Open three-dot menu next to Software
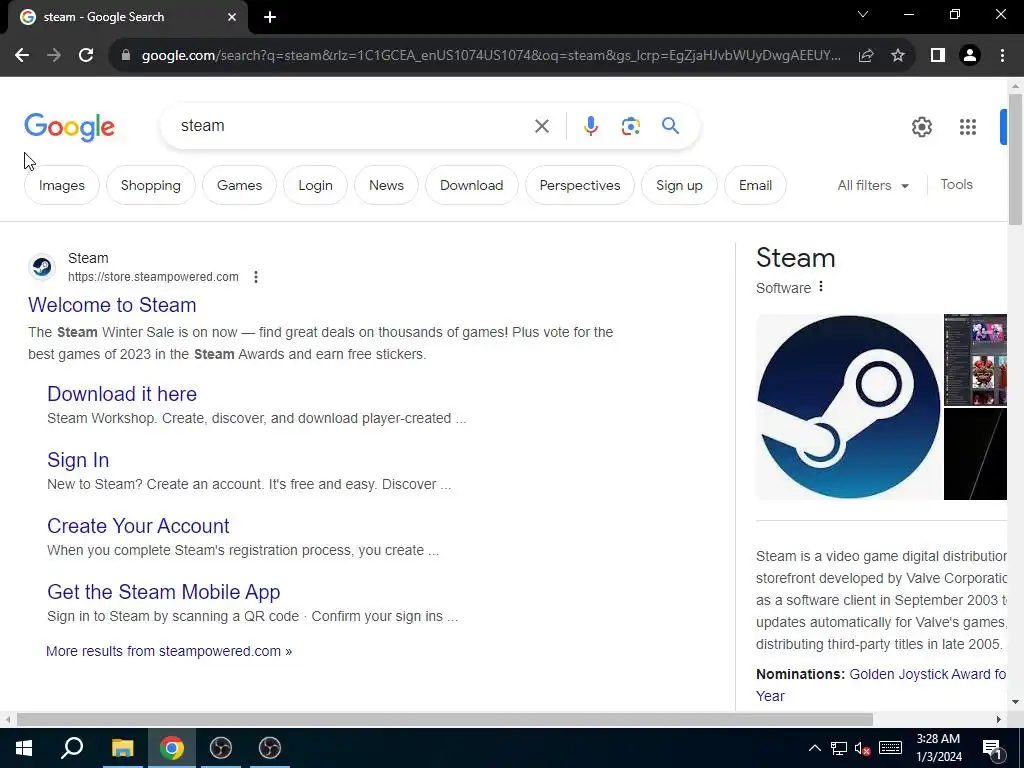Image resolution: width=1024 pixels, height=768 pixels. pos(821,287)
